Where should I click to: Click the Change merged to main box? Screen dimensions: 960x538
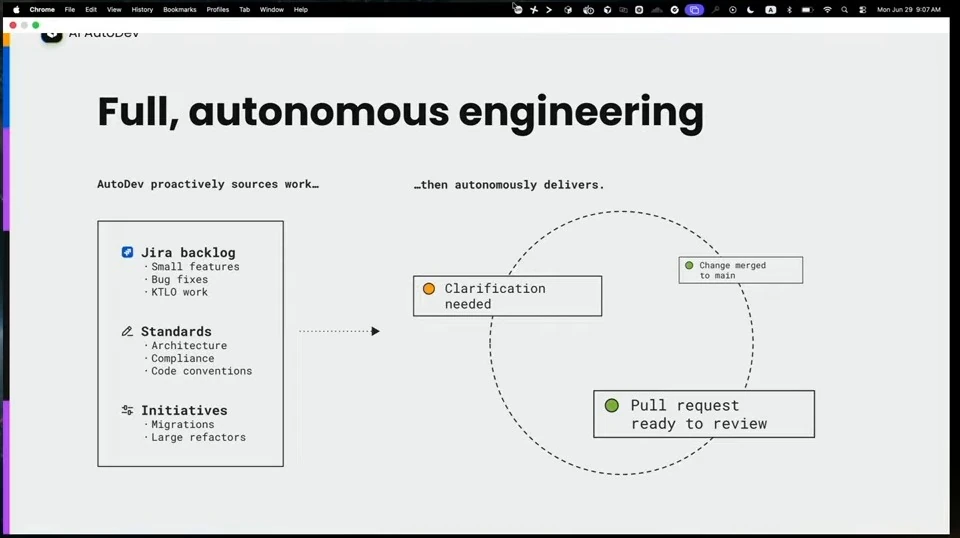pos(741,270)
